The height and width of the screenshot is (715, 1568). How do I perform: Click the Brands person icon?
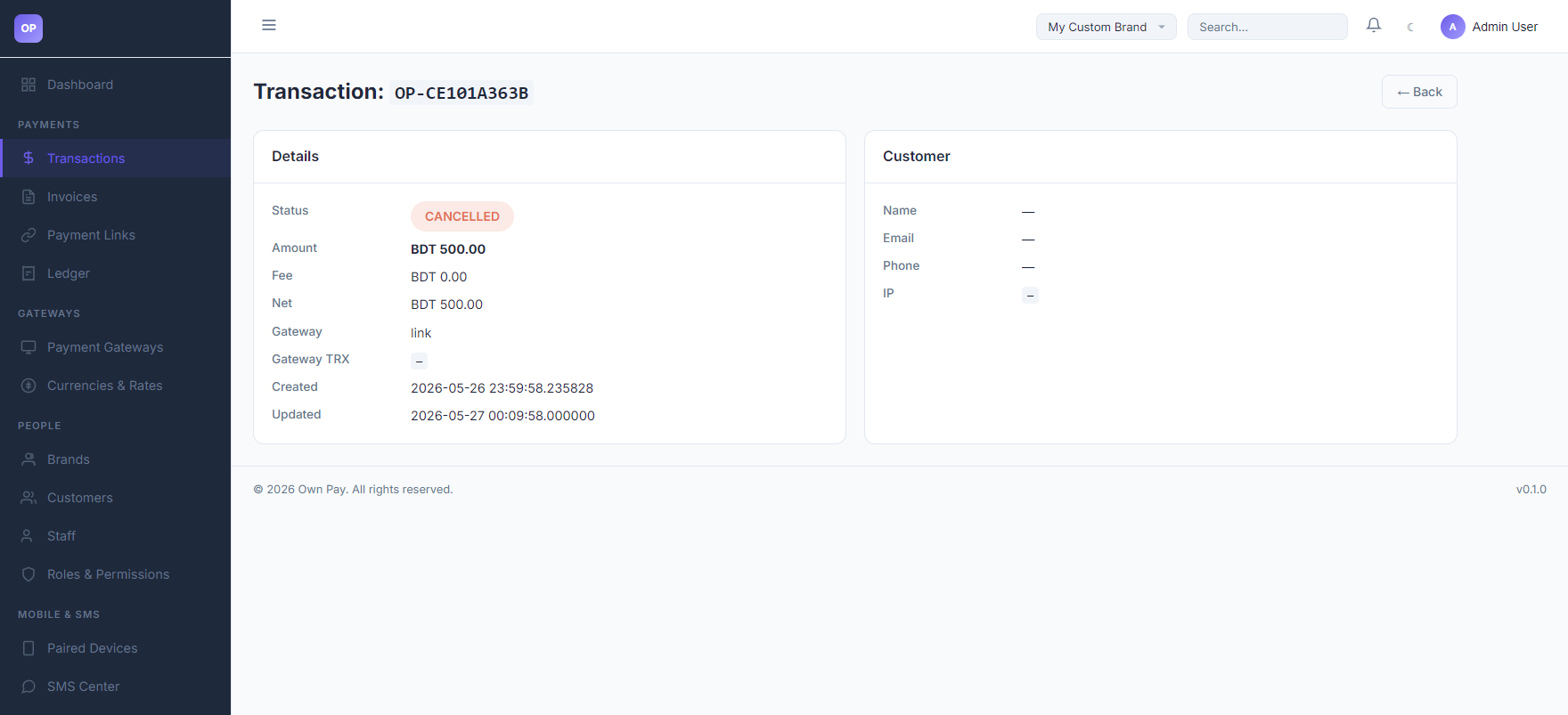tap(29, 459)
